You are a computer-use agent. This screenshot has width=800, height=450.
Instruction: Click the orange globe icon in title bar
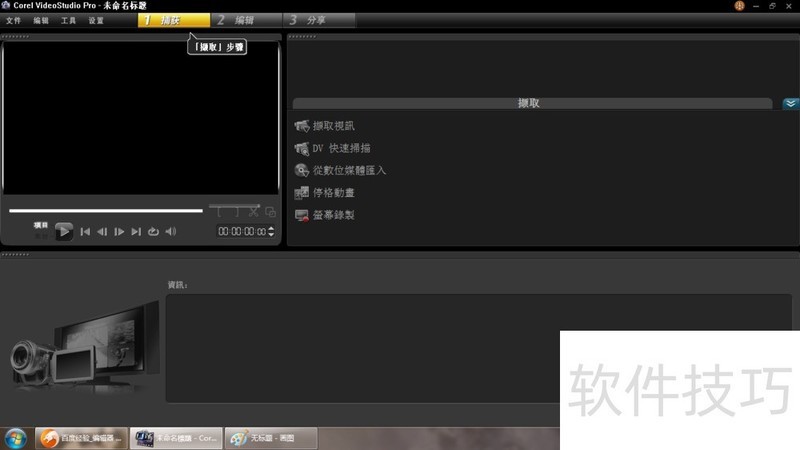(x=739, y=6)
